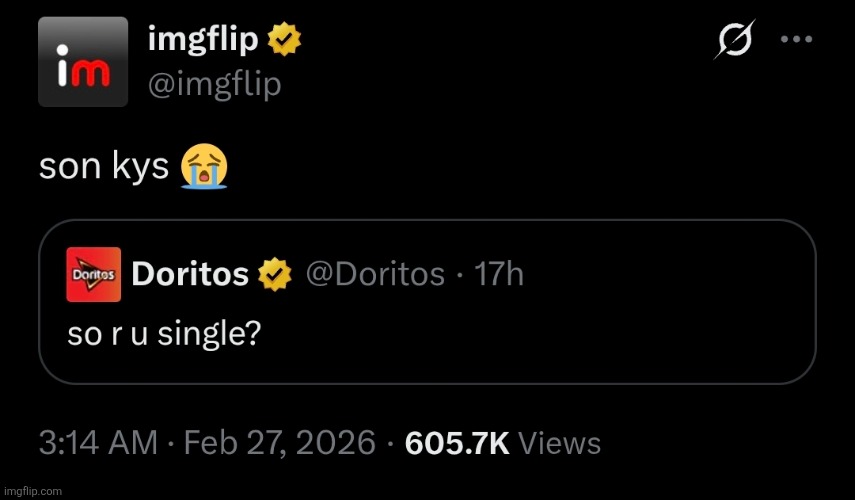Image resolution: width=855 pixels, height=500 pixels.
Task: Click the 3:14 AM post time
Action: (x=98, y=442)
